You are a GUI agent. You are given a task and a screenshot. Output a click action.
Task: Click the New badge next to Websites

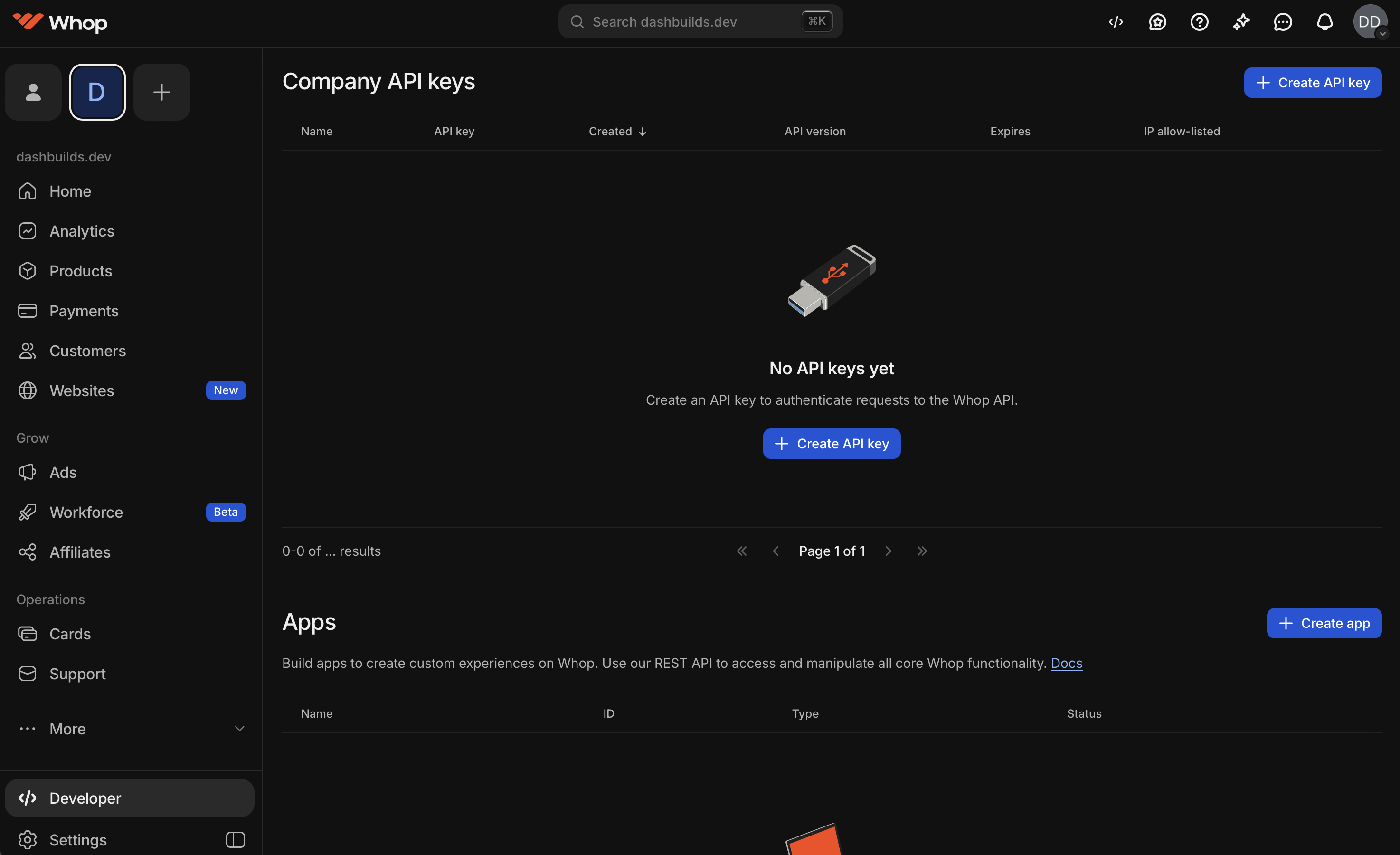pyautogui.click(x=226, y=390)
